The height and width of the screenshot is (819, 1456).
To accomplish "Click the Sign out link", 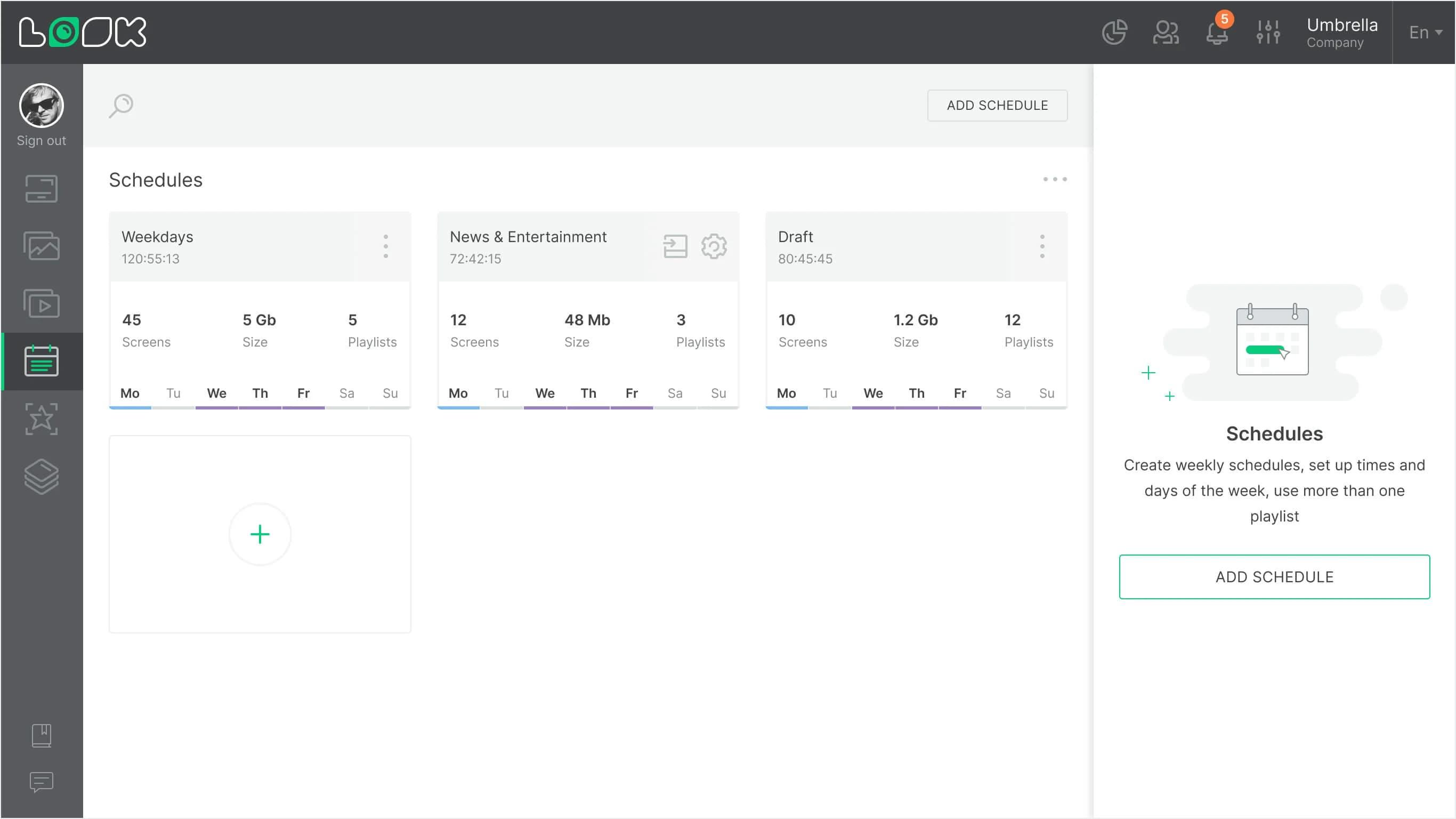I will point(41,140).
